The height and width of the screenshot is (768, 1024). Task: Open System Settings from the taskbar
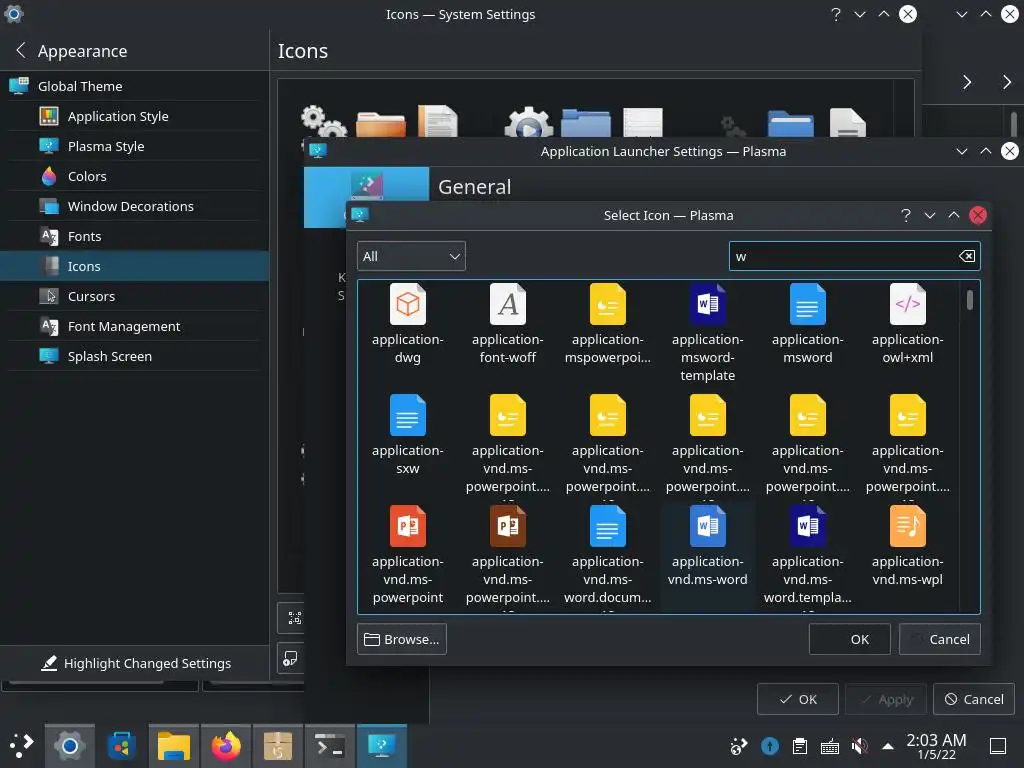[70, 745]
